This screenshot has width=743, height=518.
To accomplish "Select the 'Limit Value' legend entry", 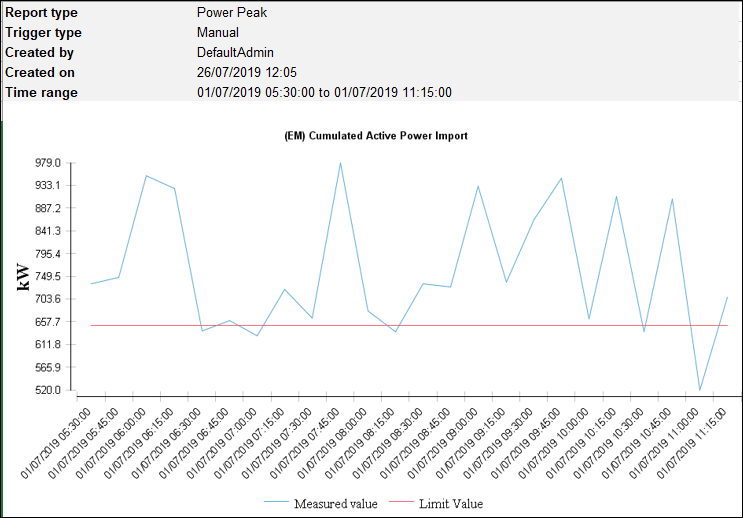I will pos(449,503).
